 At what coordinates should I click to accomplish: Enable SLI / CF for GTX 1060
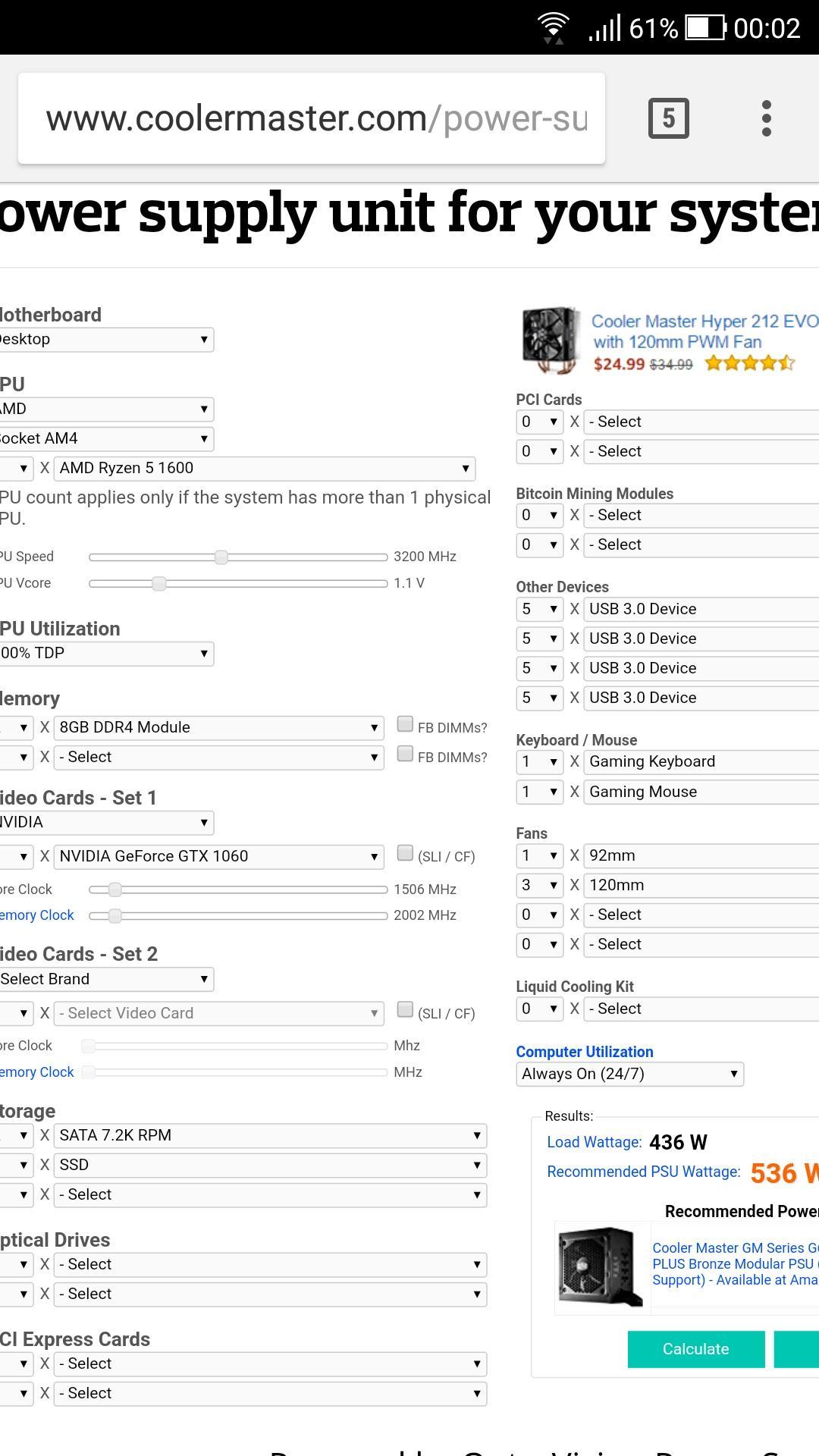coord(405,853)
